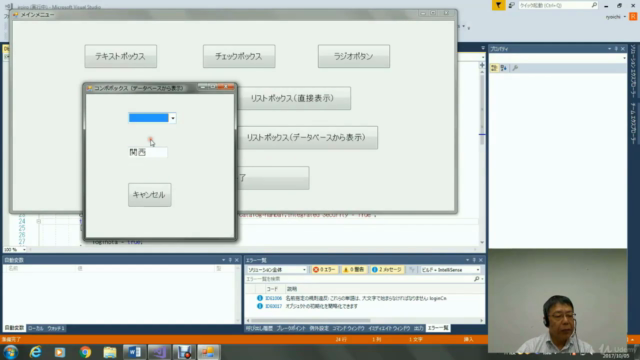Click the Windows Start button
Screen dimensions: 640x360
click(x=11, y=352)
